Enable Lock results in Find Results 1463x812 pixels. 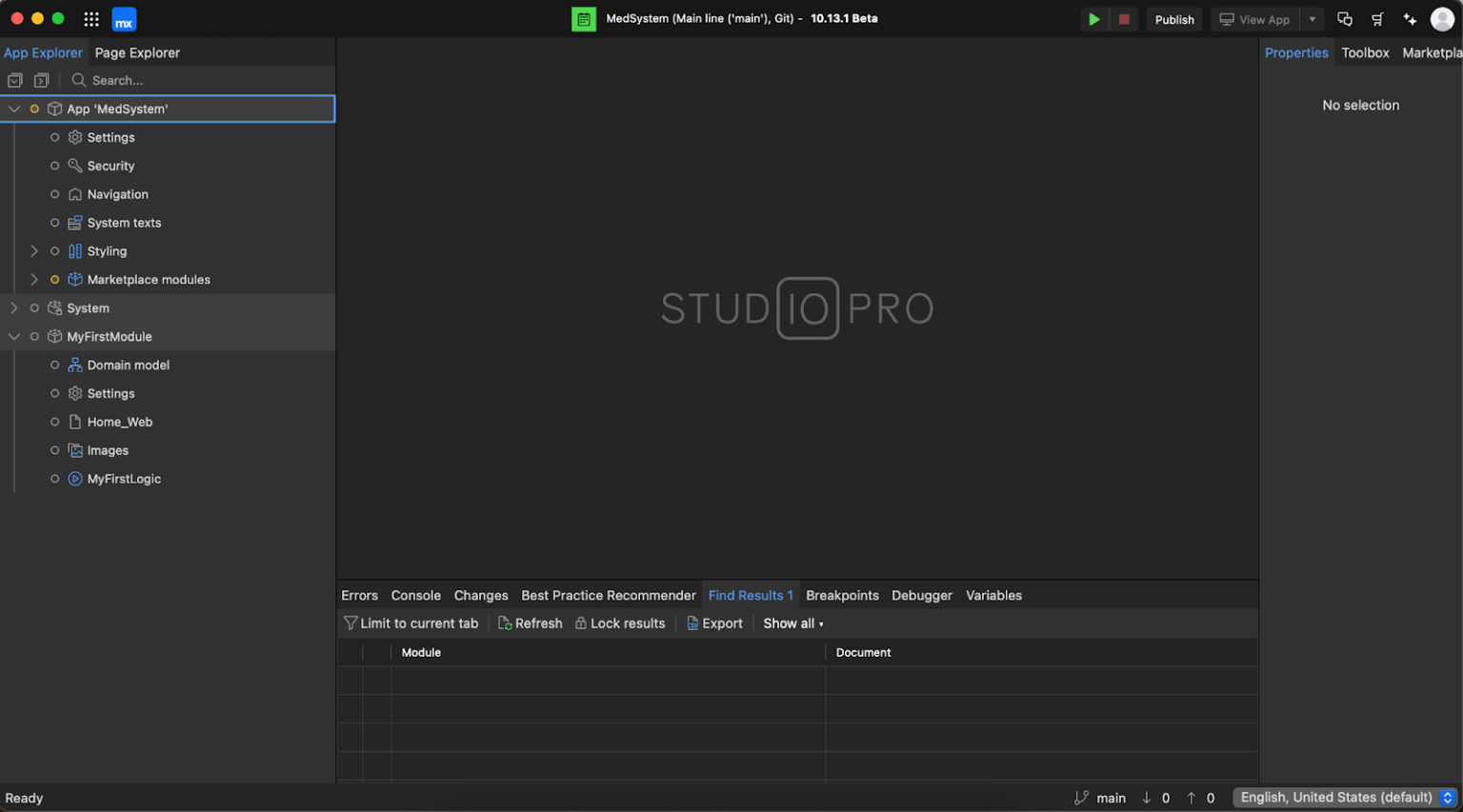[x=620, y=623]
